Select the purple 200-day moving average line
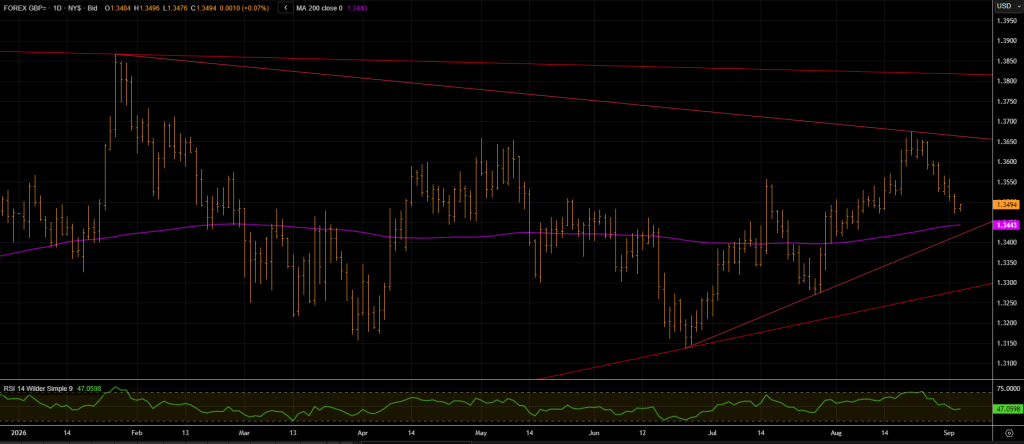 457,236
